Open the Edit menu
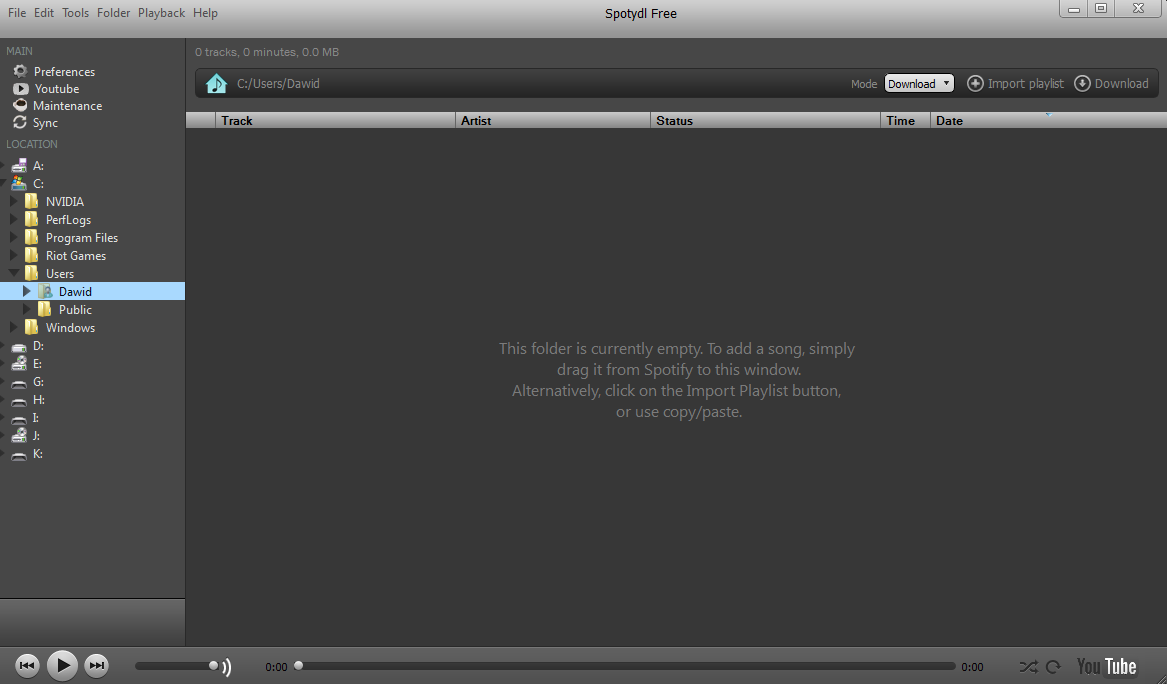This screenshot has width=1167, height=684. pos(44,13)
